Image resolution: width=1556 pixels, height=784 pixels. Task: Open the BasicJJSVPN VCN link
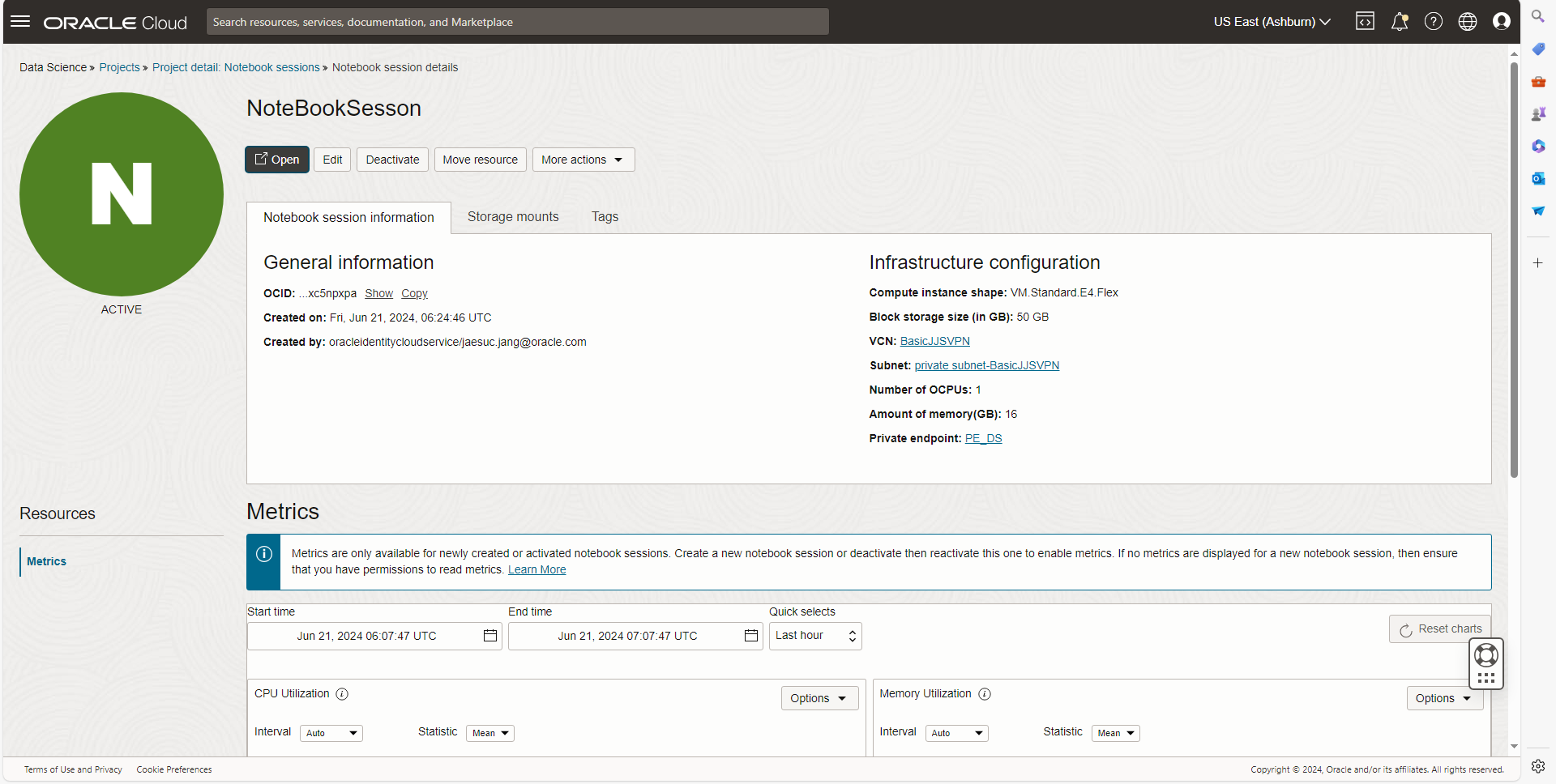coord(934,341)
